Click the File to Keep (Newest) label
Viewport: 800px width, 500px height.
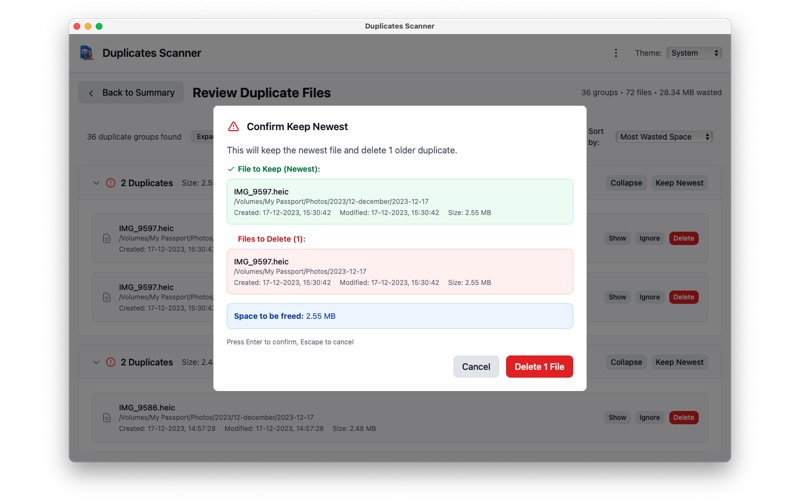[279, 169]
